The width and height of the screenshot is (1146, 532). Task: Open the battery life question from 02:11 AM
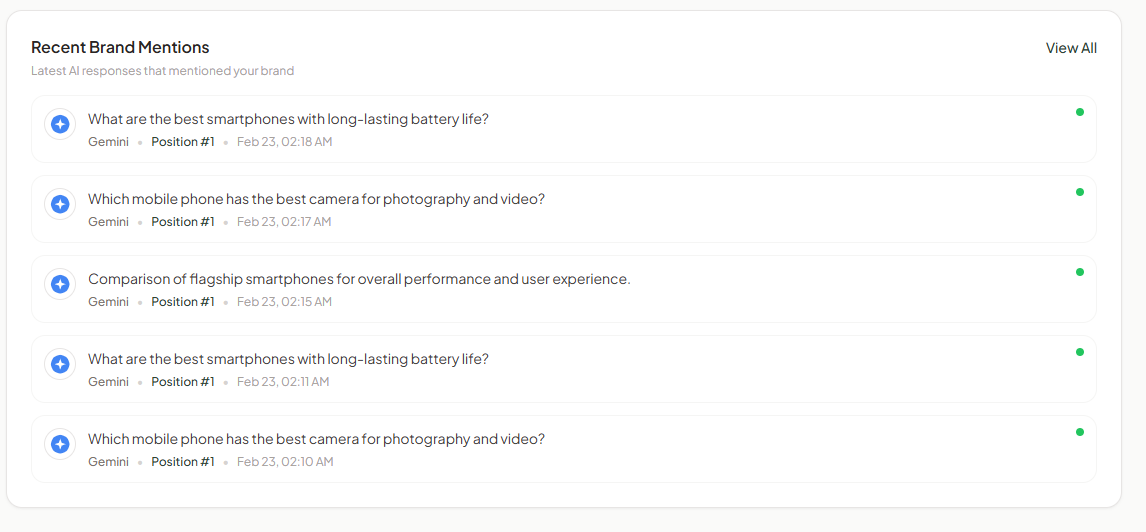tap(288, 359)
